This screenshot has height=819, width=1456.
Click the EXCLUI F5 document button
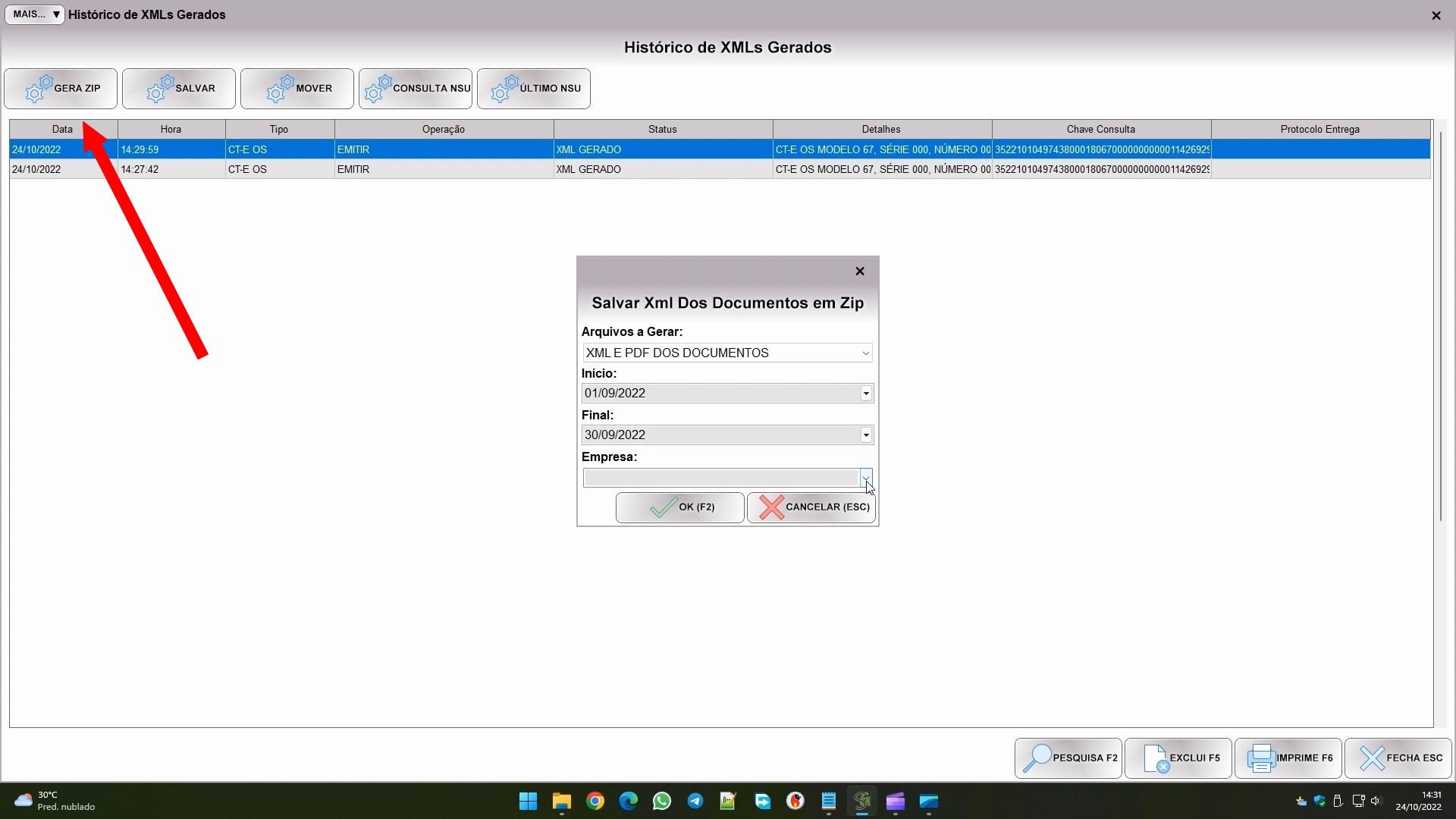tap(1178, 758)
